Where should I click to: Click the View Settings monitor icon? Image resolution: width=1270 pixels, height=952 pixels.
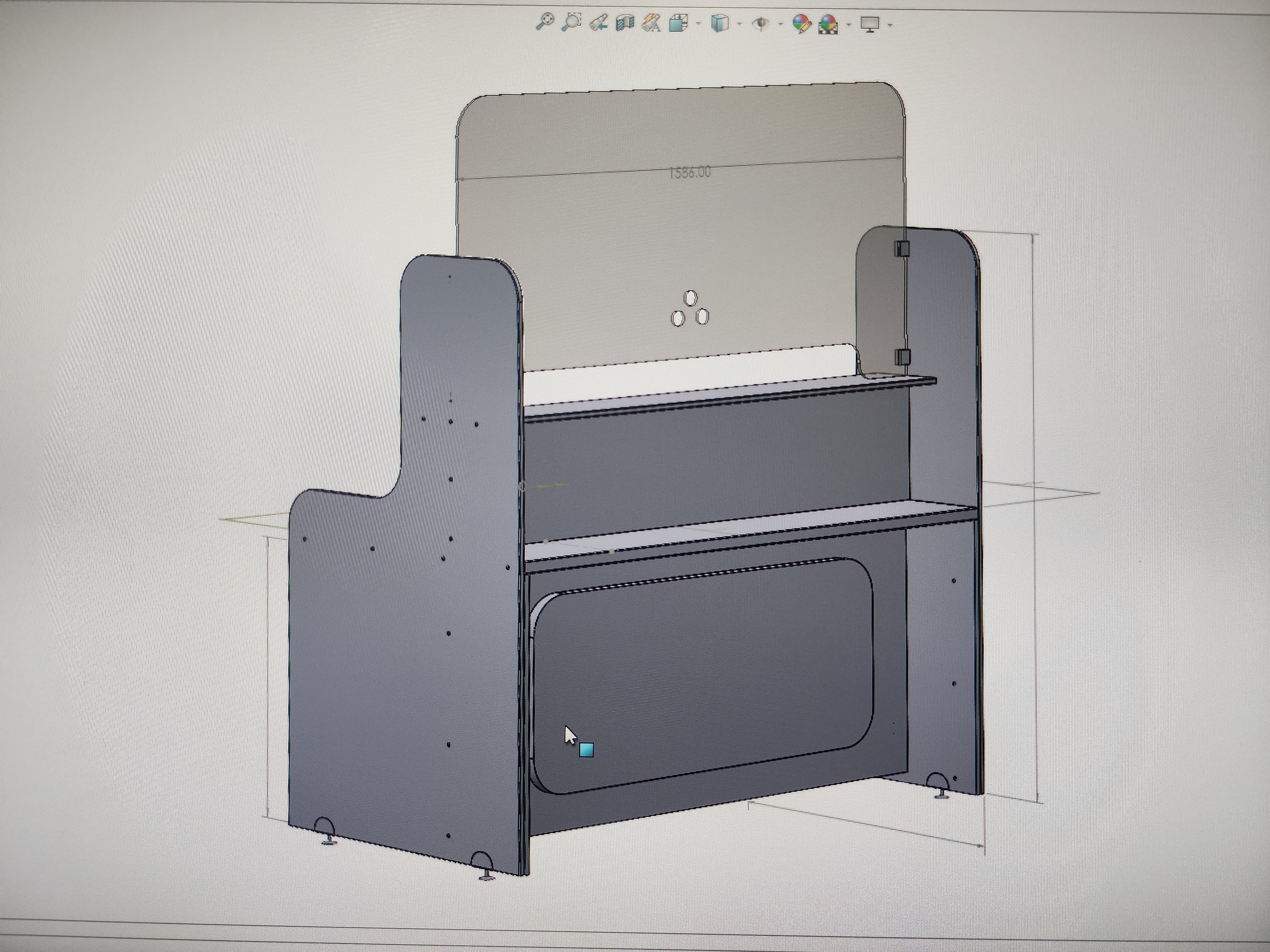[x=870, y=25]
